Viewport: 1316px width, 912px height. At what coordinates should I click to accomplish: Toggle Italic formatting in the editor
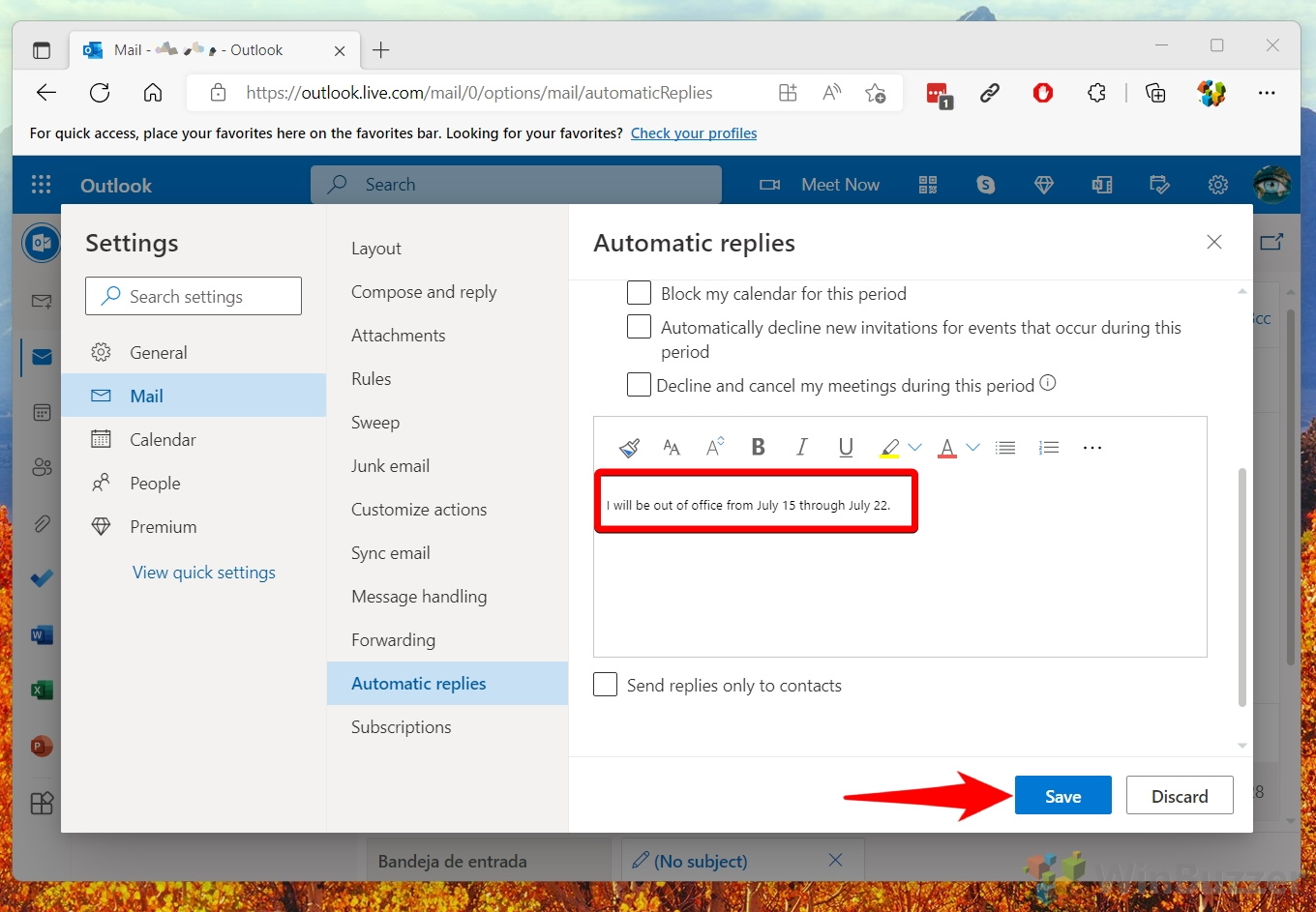point(801,447)
